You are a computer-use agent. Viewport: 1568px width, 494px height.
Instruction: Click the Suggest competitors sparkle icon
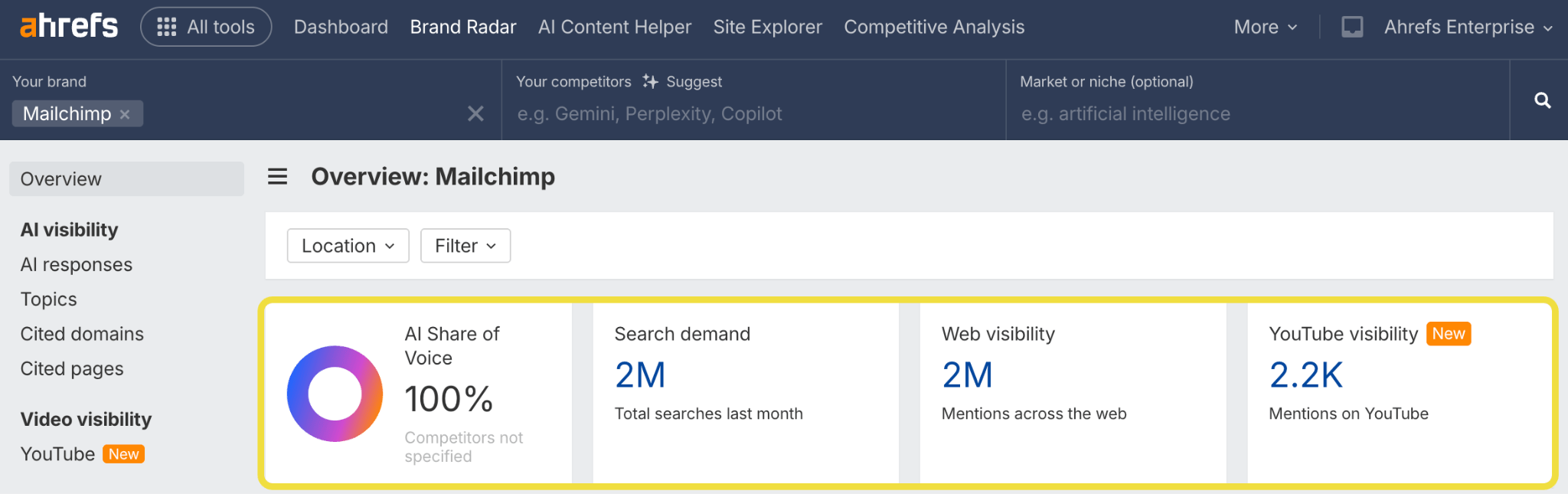click(651, 81)
